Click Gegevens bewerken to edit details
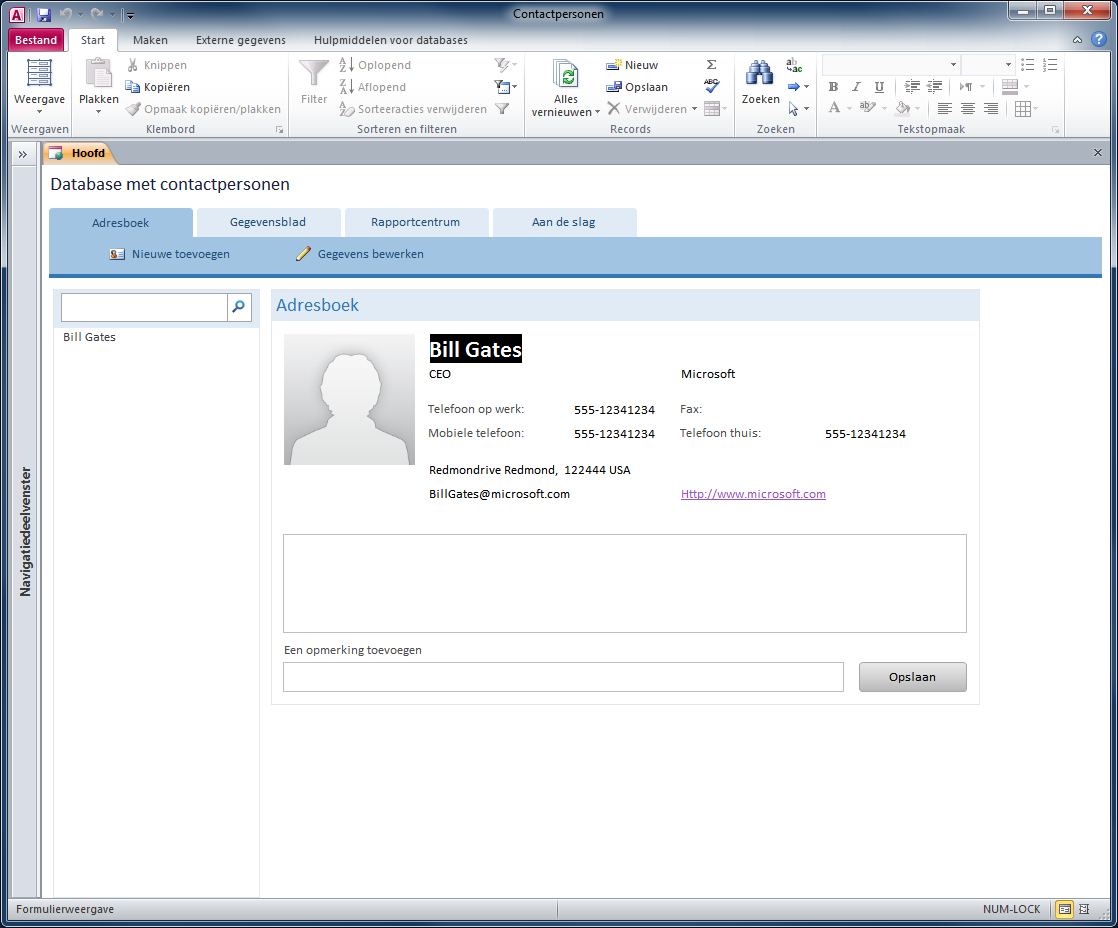 click(x=359, y=254)
